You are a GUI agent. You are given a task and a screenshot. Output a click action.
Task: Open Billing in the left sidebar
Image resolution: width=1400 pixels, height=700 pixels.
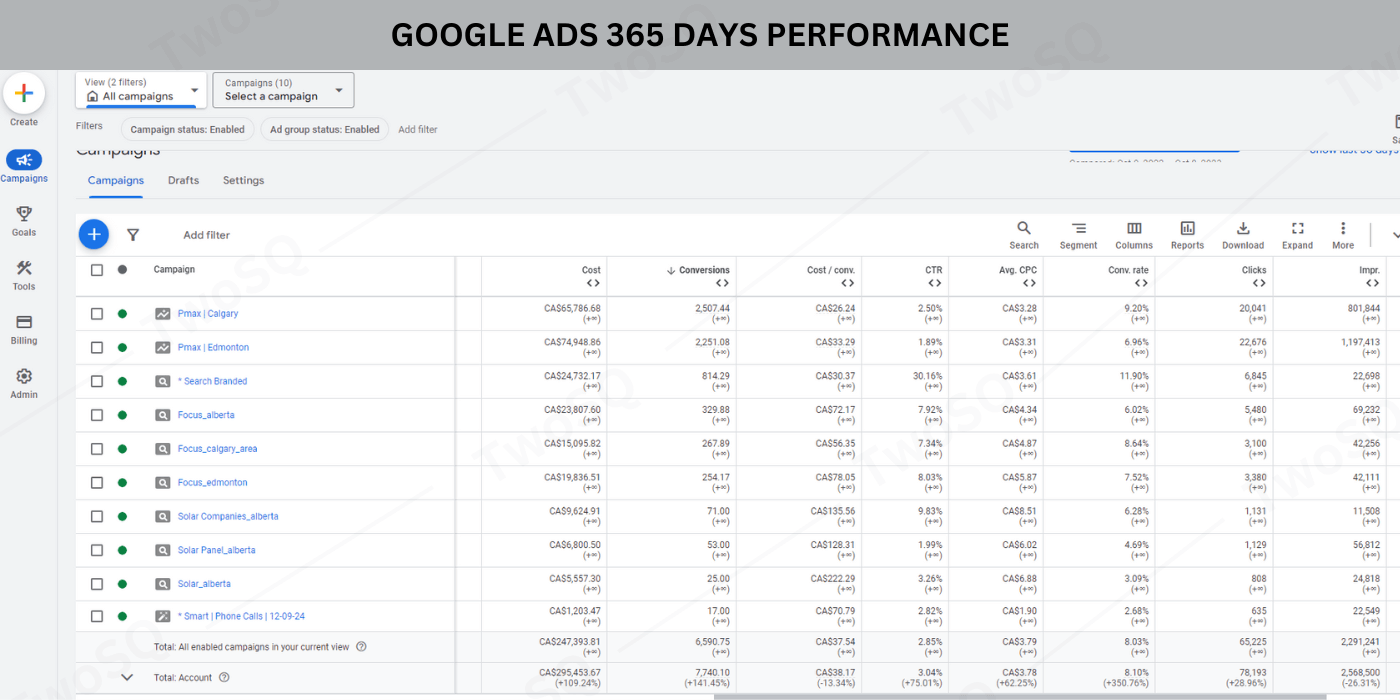click(24, 328)
